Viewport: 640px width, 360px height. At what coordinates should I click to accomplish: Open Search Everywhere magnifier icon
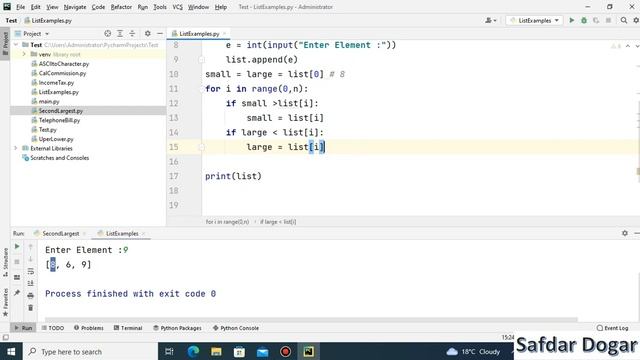[624, 20]
